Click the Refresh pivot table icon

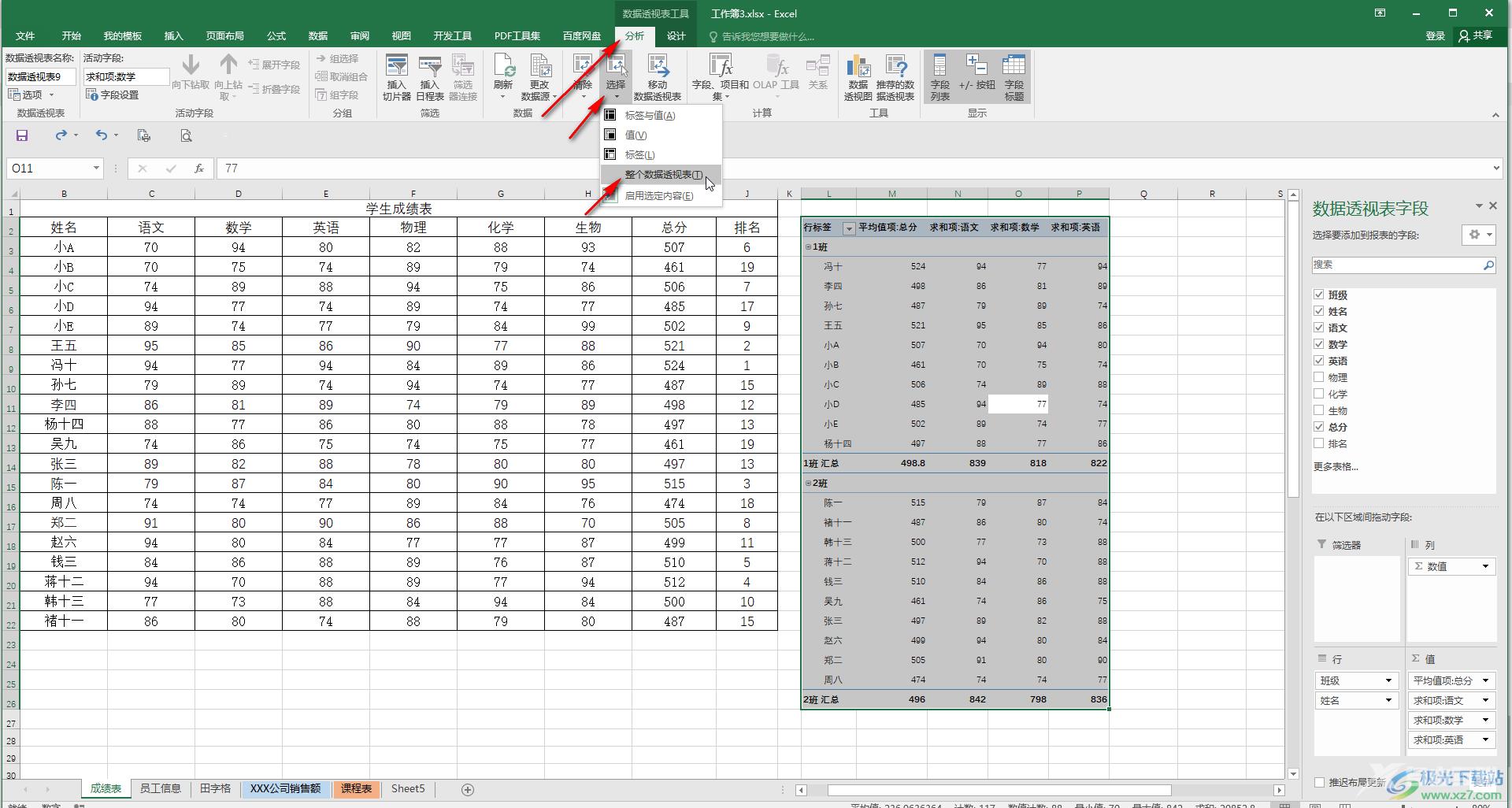[503, 77]
